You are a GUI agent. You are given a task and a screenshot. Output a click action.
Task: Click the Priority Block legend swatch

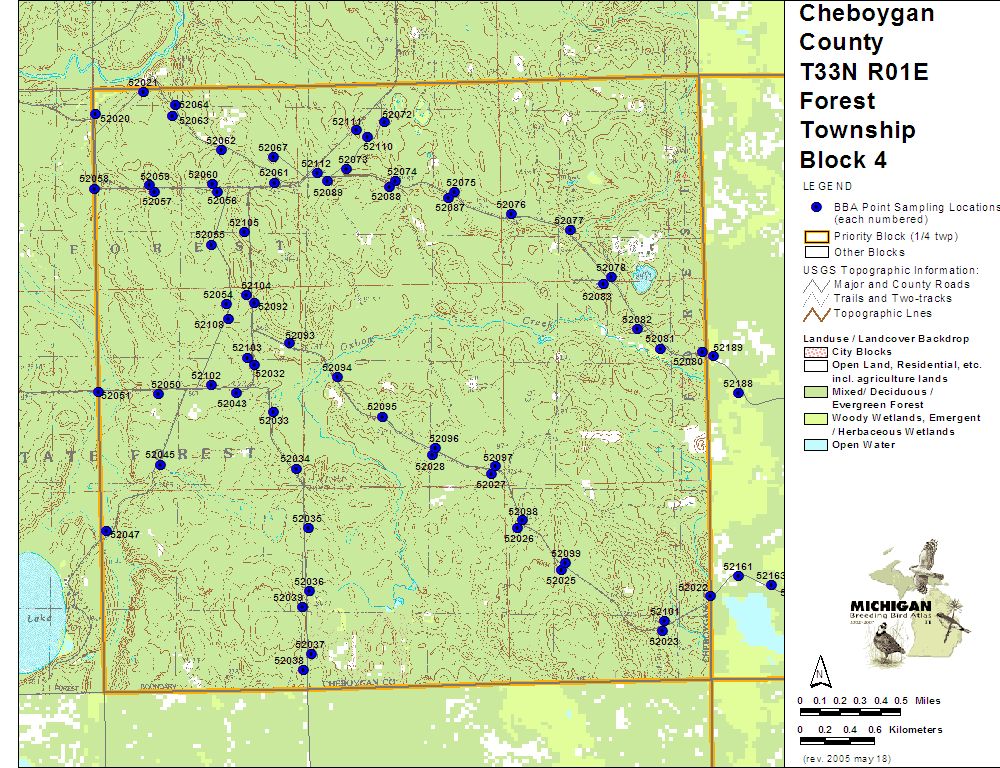[x=815, y=237]
